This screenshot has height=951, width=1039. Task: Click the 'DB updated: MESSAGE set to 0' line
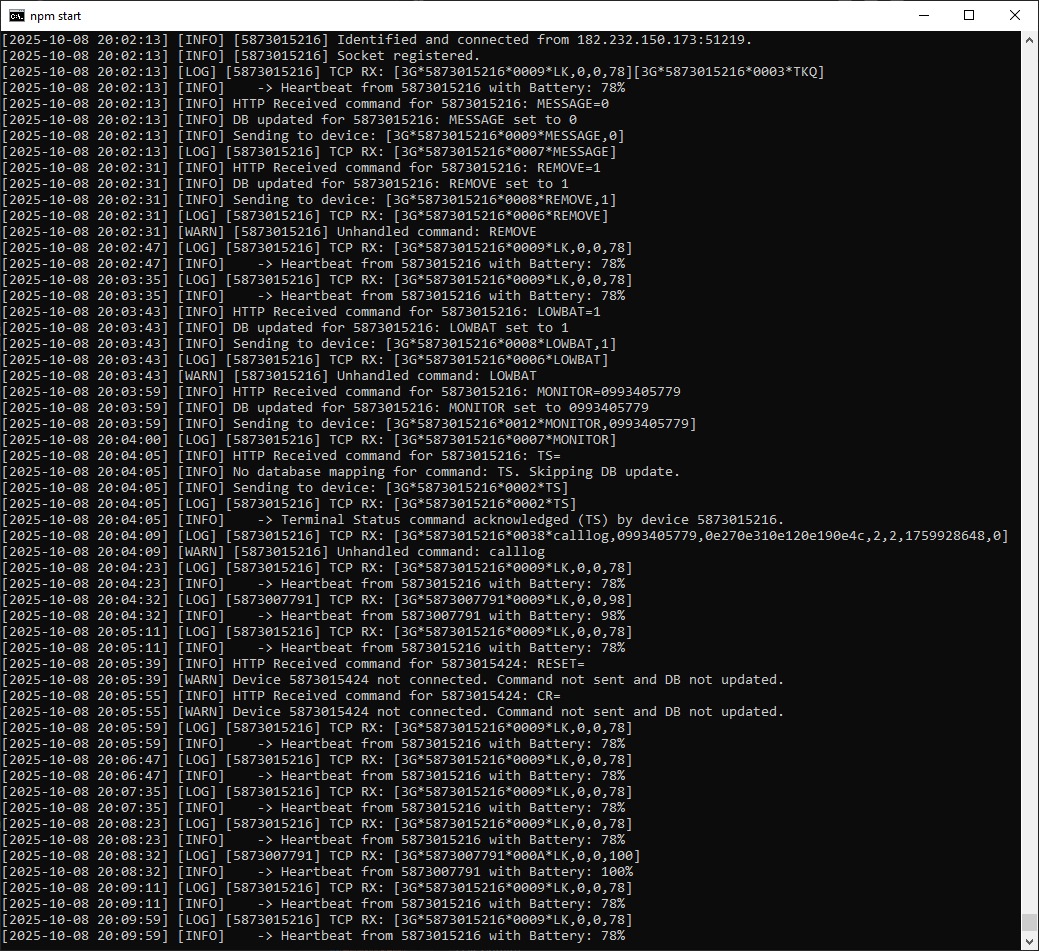(x=404, y=120)
